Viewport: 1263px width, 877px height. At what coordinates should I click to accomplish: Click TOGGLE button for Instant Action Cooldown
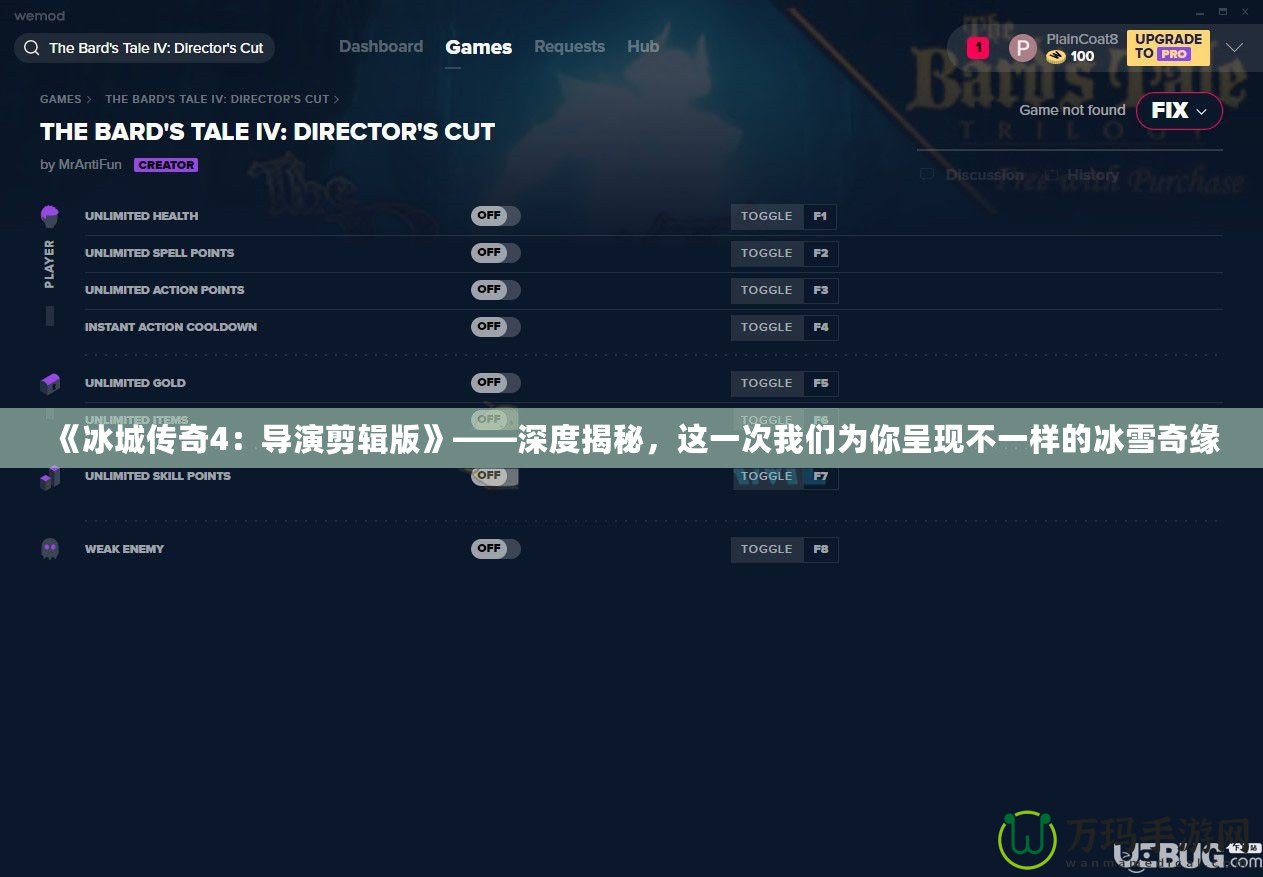(767, 327)
